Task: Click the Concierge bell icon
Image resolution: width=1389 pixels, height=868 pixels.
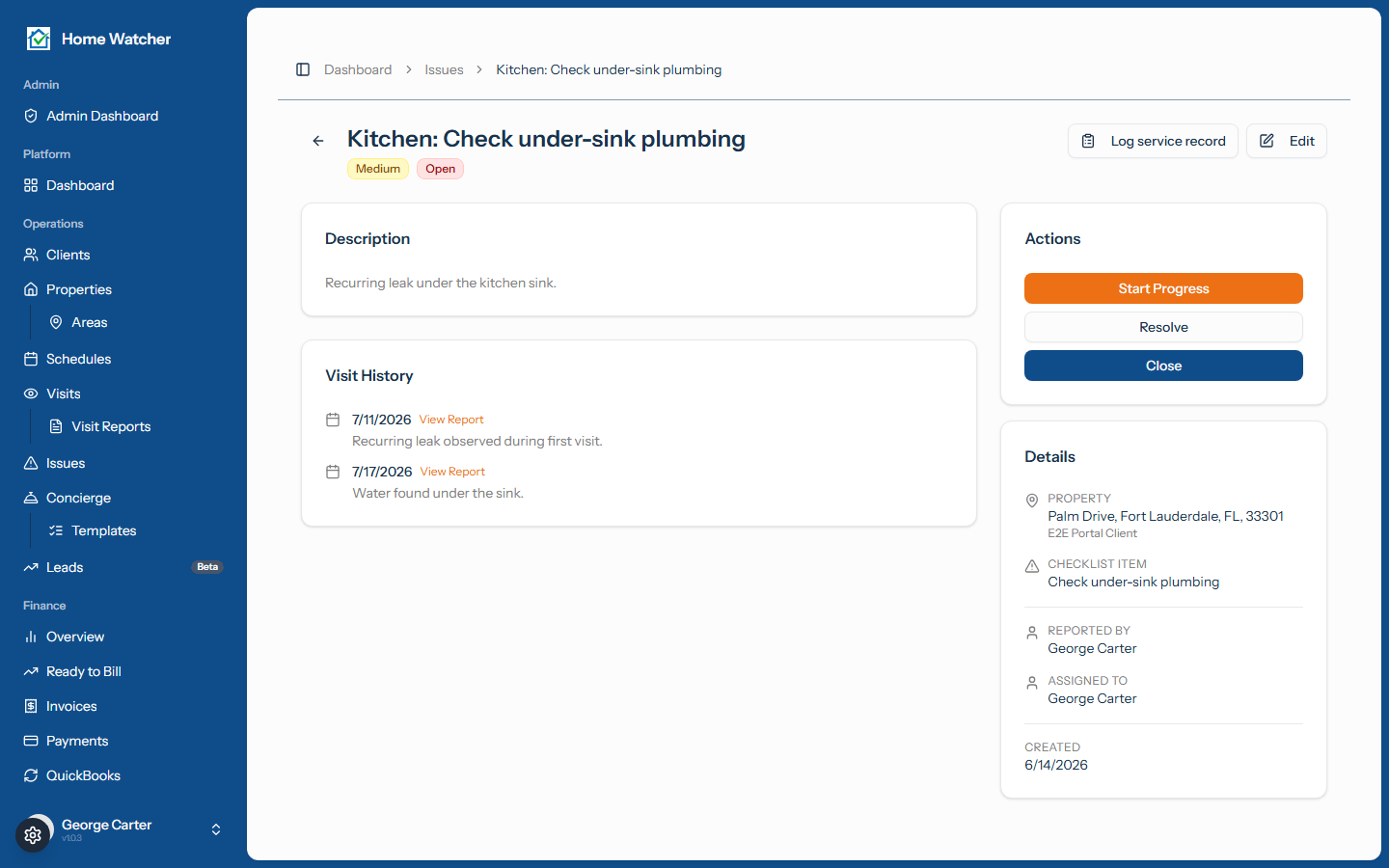Action: (x=31, y=498)
